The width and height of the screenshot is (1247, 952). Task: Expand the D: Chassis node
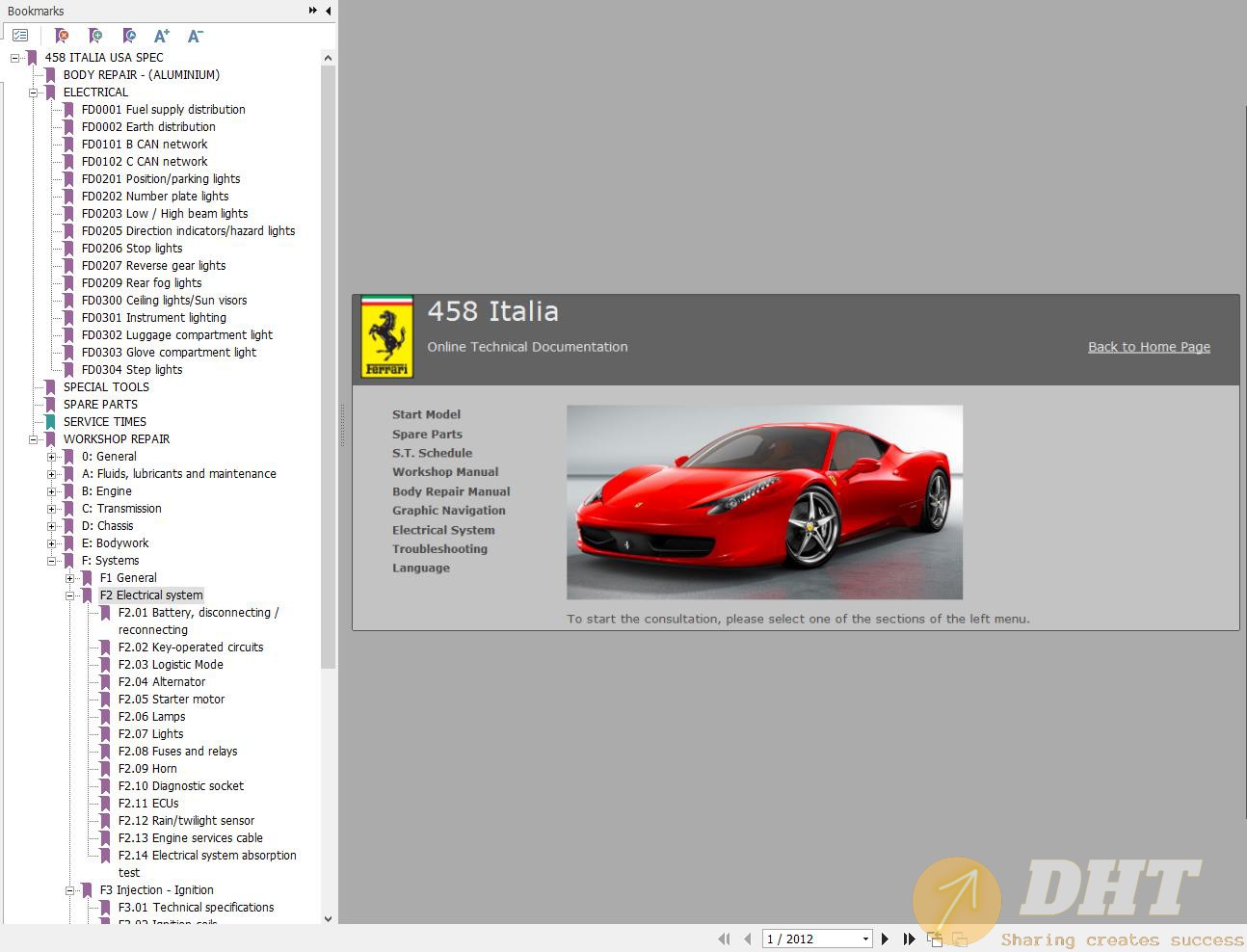click(x=51, y=526)
